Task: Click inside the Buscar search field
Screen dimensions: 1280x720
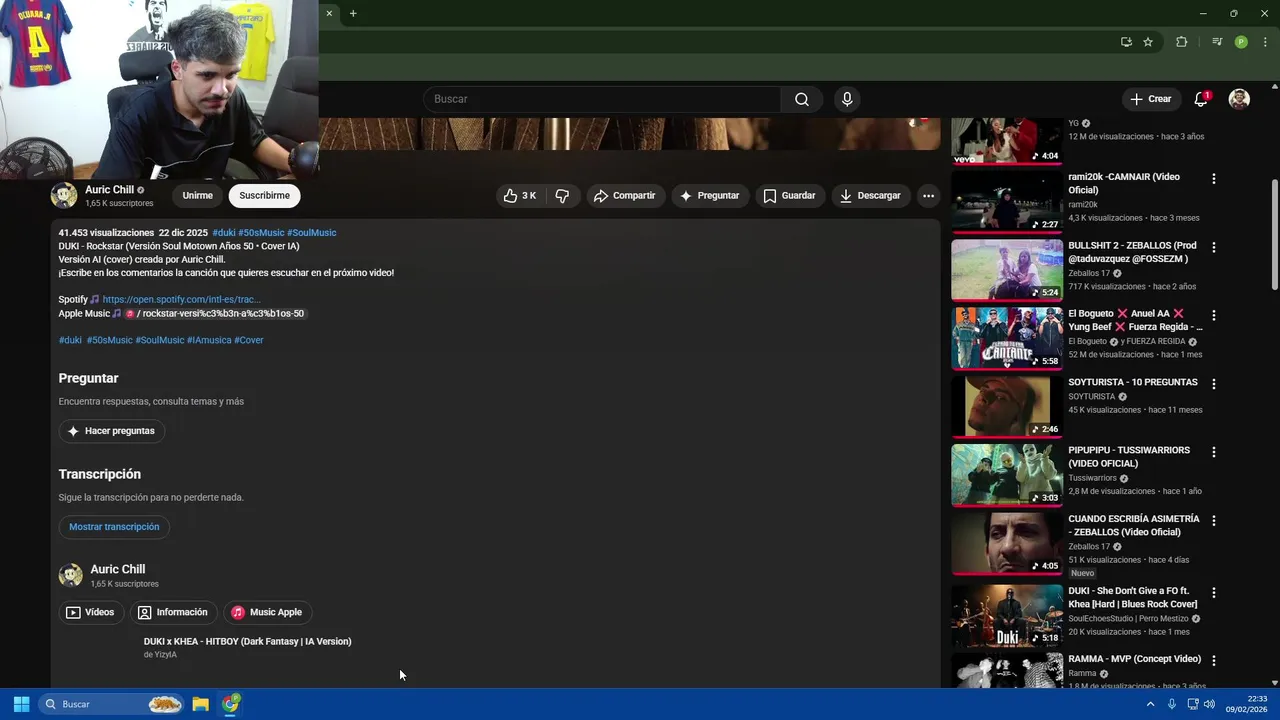Action: tap(602, 99)
